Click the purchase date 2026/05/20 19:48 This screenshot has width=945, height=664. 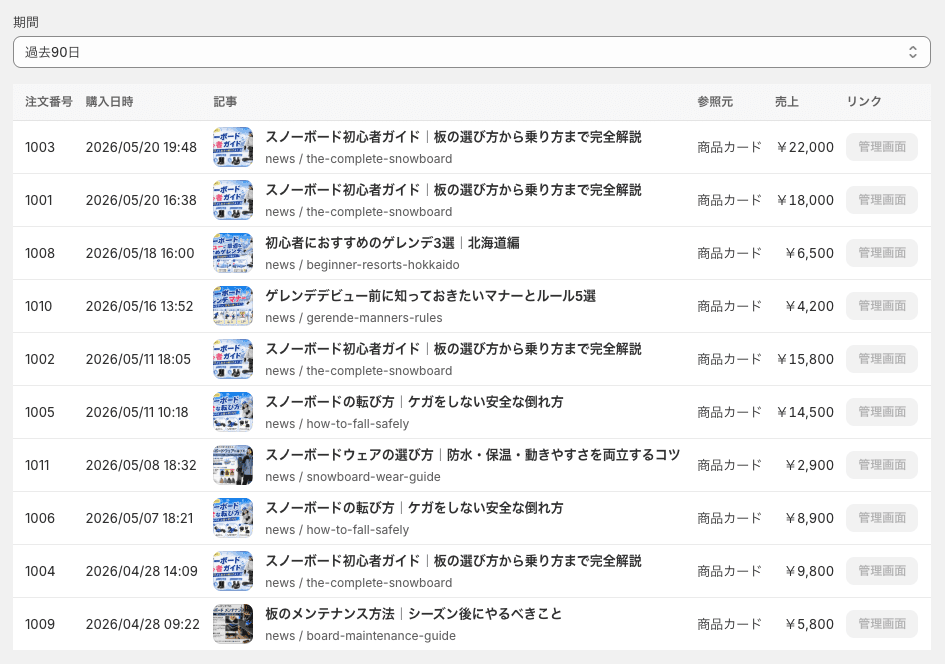[x=141, y=147]
